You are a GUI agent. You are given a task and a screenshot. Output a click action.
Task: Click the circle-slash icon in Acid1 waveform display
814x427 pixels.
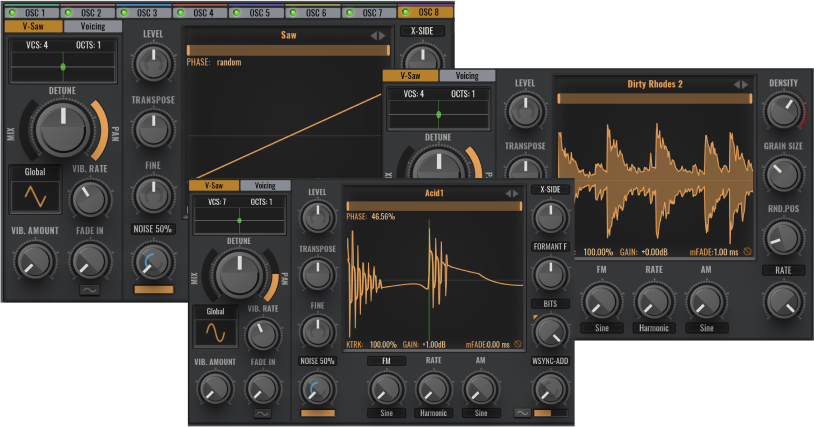coord(518,344)
